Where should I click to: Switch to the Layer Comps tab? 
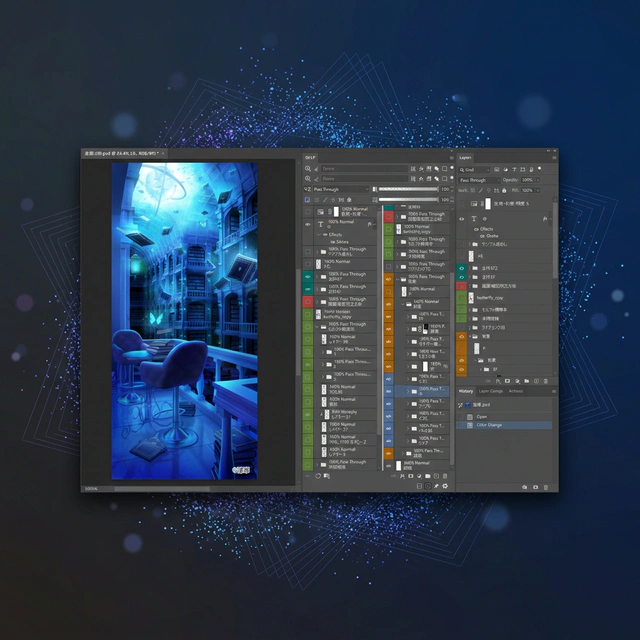[x=491, y=391]
